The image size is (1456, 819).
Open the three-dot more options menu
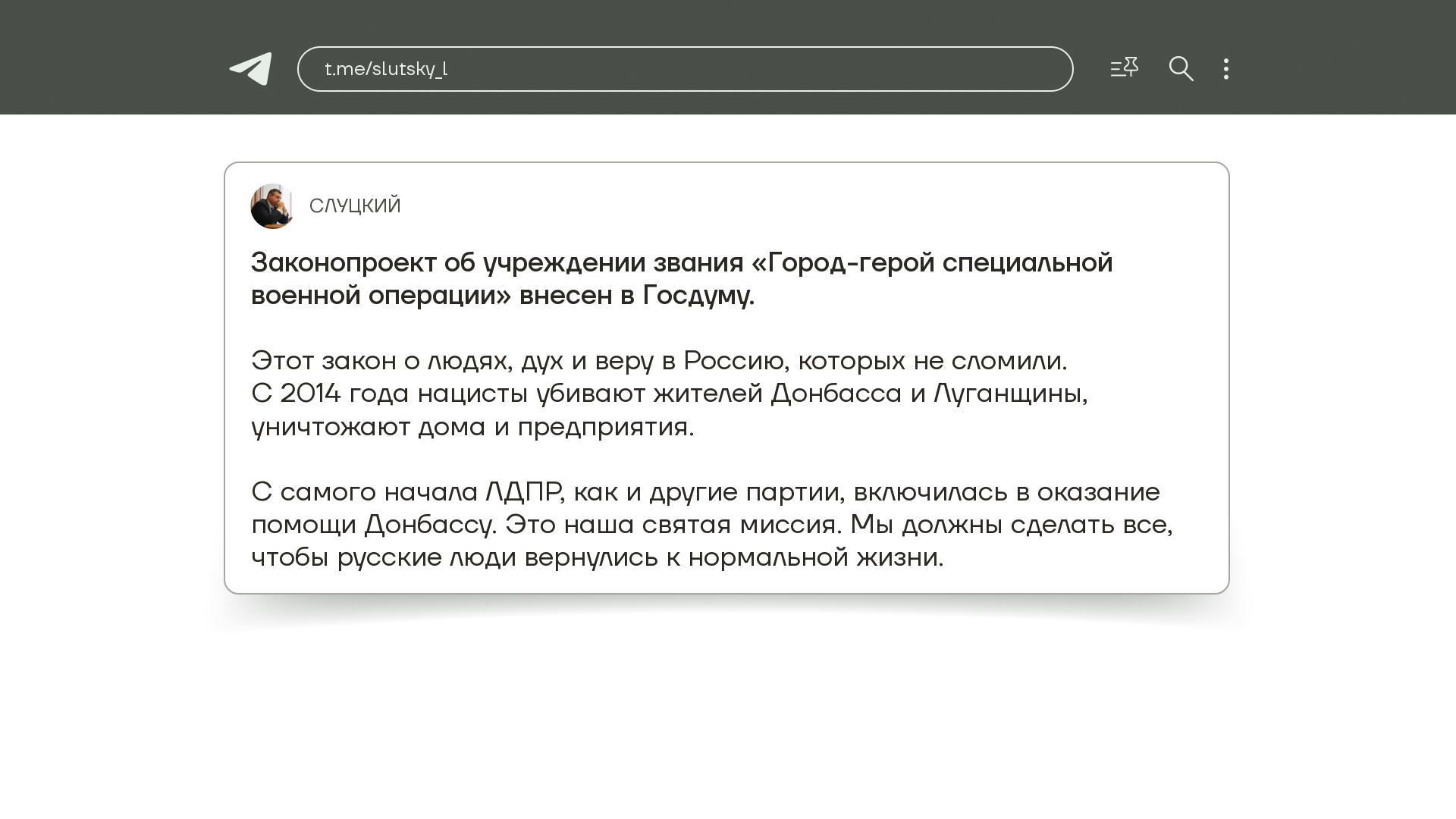(x=1226, y=69)
